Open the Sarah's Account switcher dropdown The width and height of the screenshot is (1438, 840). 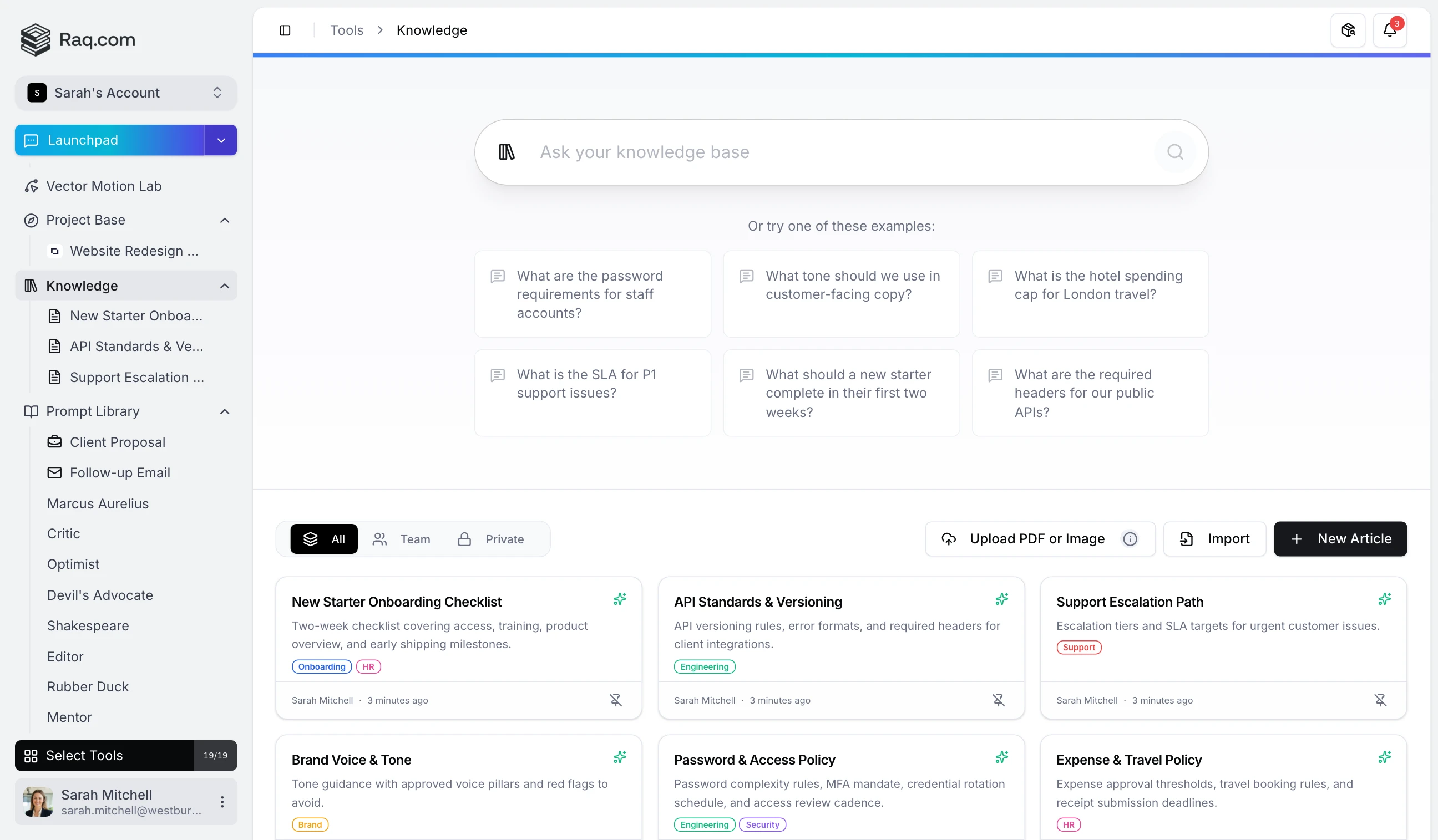(125, 93)
